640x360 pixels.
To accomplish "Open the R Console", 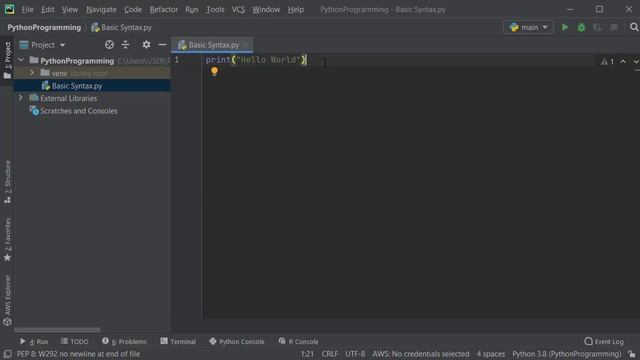I will pos(298,341).
